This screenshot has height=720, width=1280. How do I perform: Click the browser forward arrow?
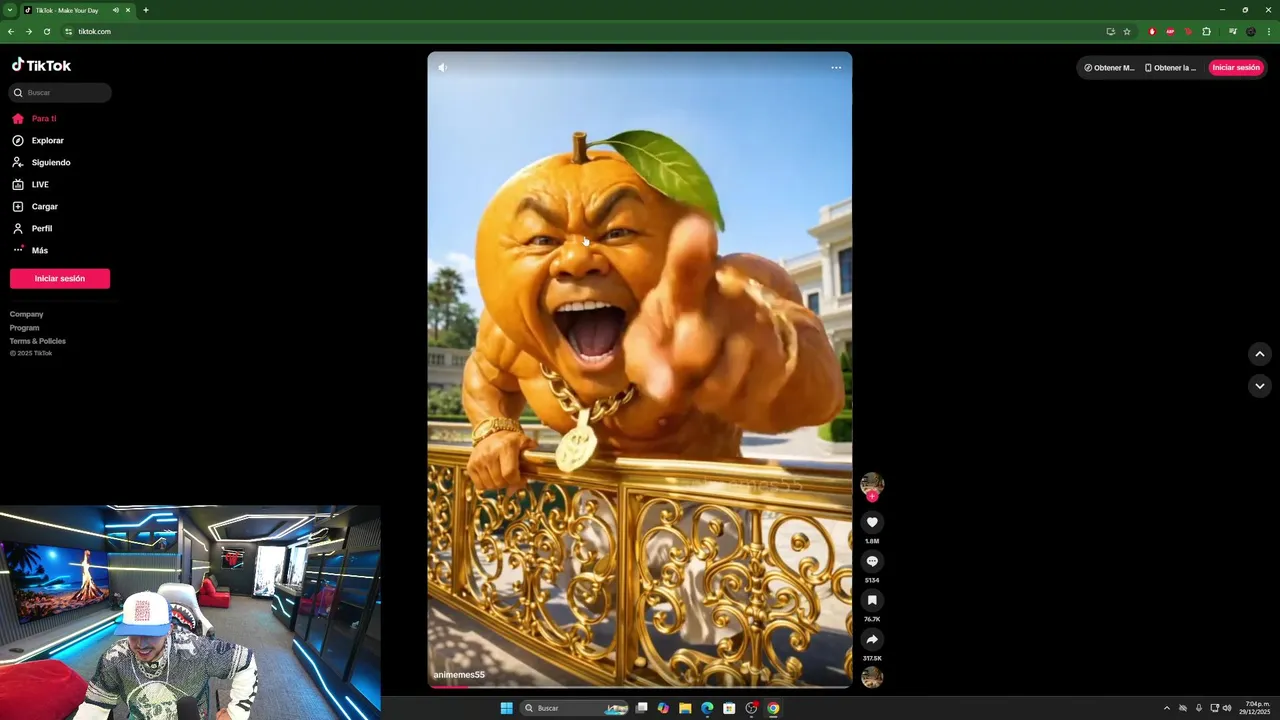(29, 31)
